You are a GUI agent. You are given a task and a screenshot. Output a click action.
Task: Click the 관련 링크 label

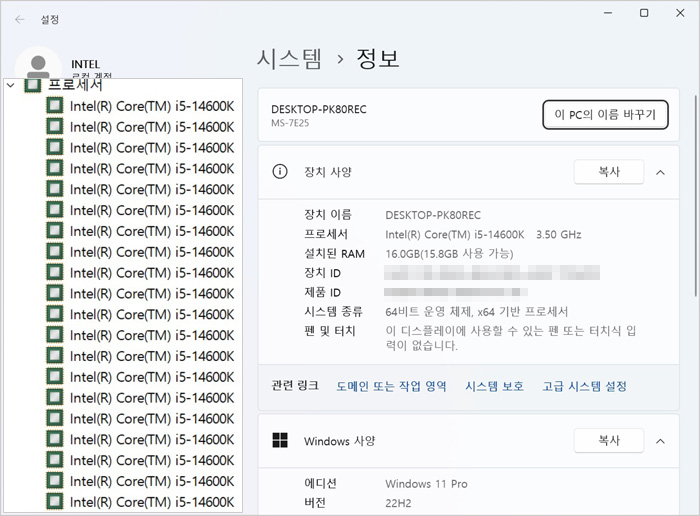click(x=295, y=386)
